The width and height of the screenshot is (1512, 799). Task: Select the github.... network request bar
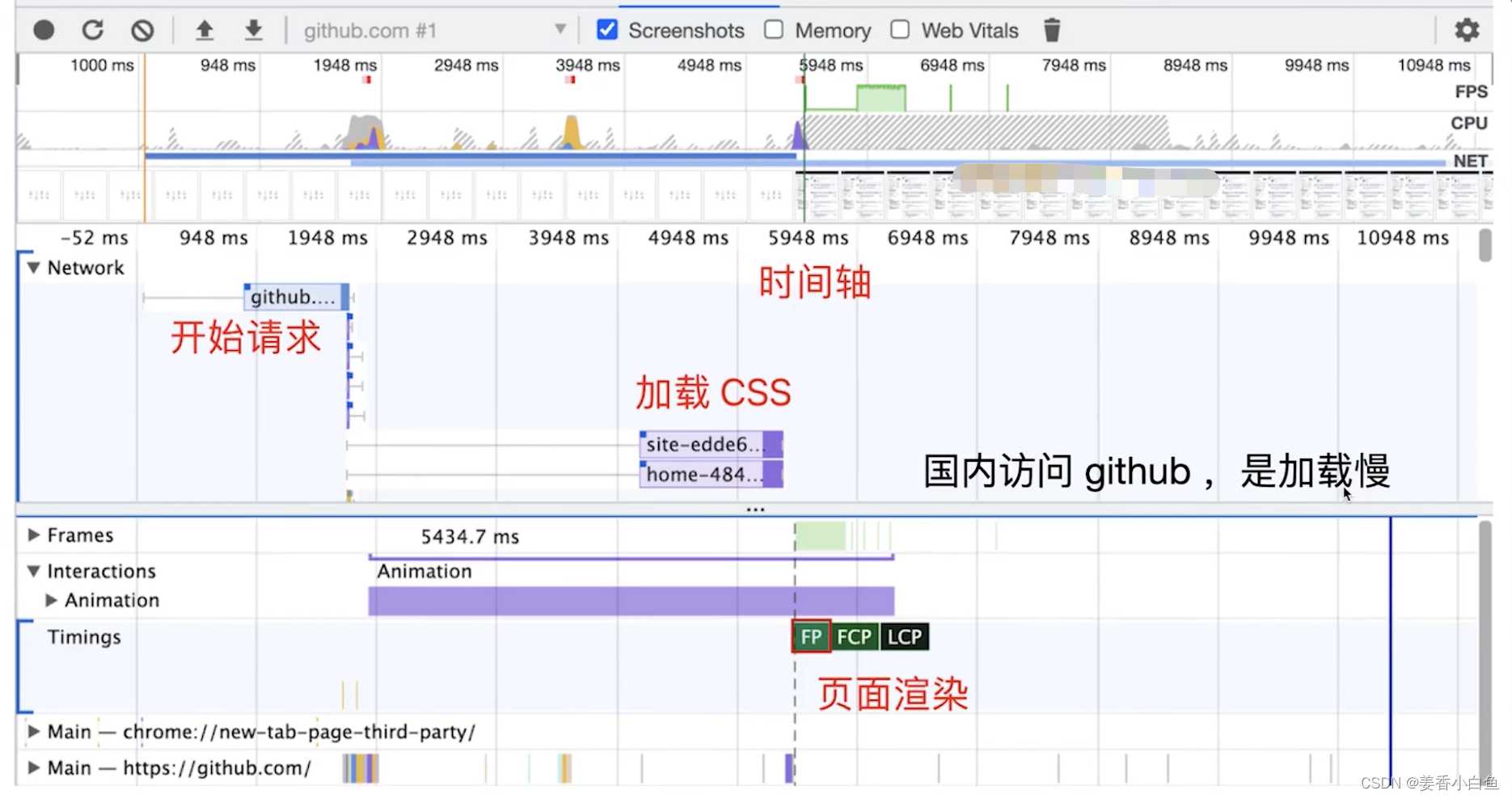click(297, 297)
